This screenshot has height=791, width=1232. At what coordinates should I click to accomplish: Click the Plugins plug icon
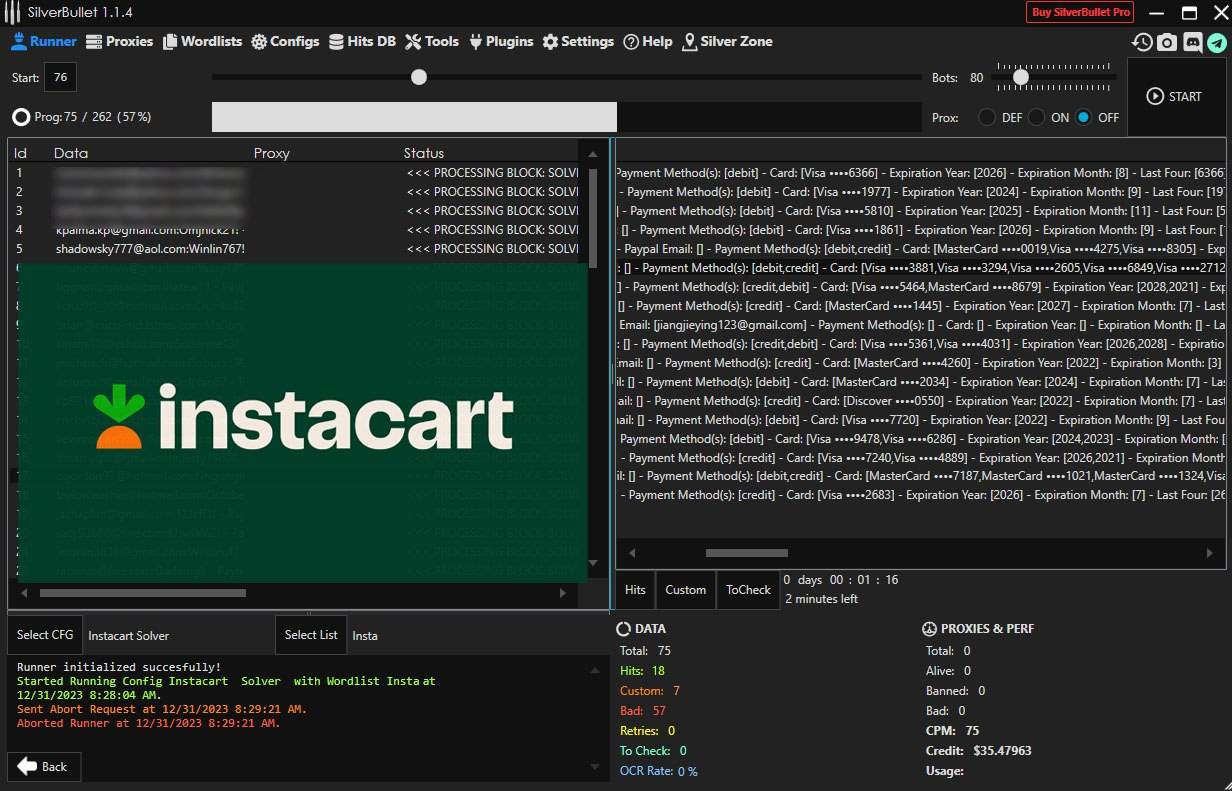point(476,41)
